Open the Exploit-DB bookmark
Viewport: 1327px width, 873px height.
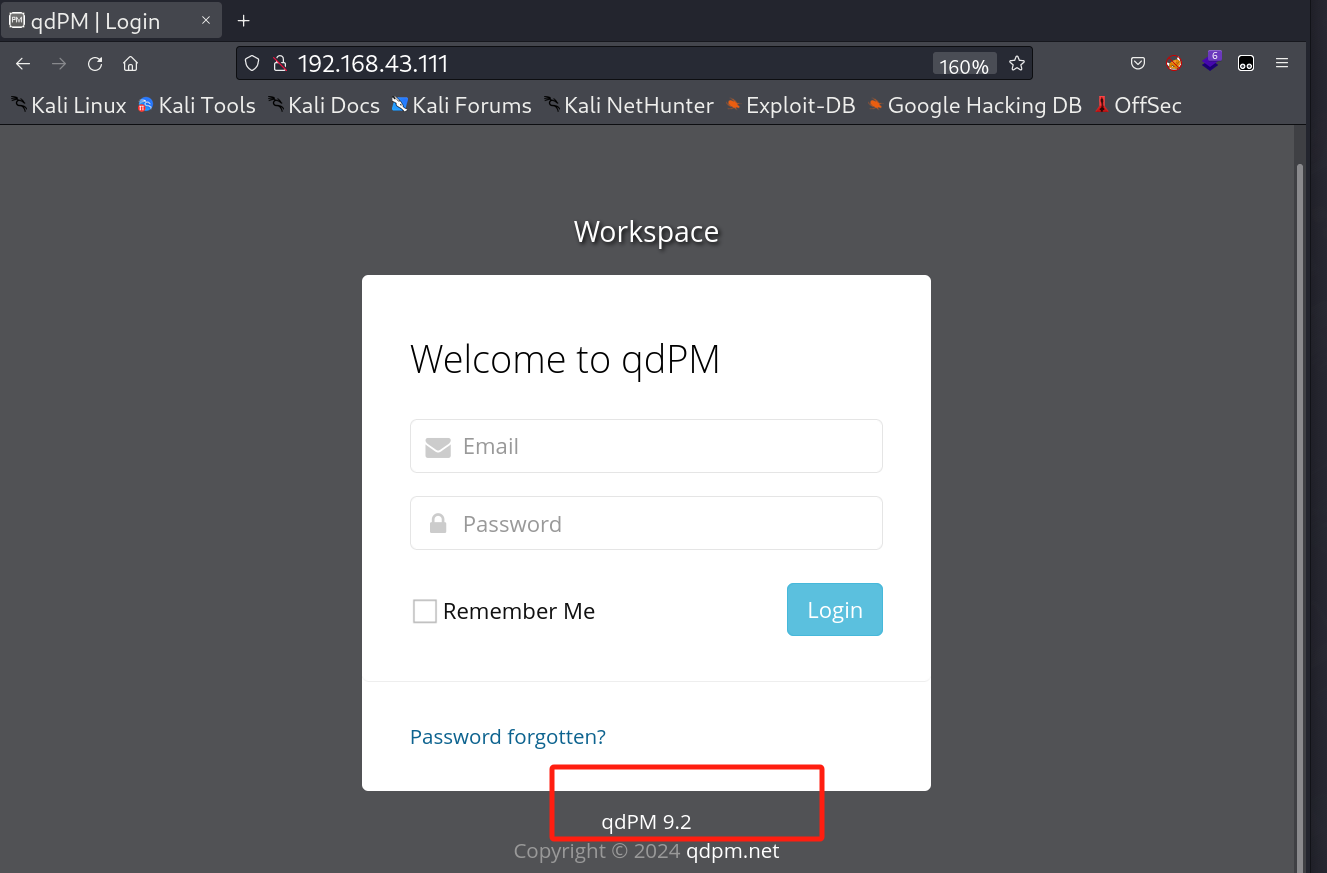(x=790, y=105)
